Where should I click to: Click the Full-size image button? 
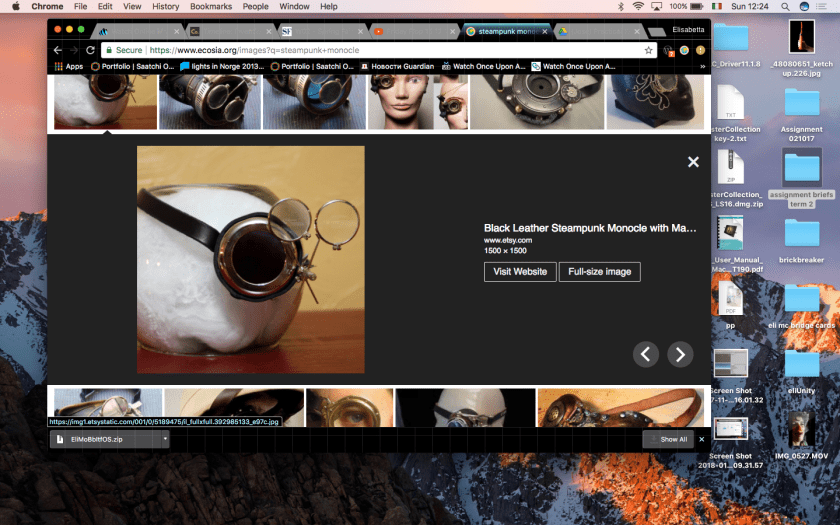599,272
